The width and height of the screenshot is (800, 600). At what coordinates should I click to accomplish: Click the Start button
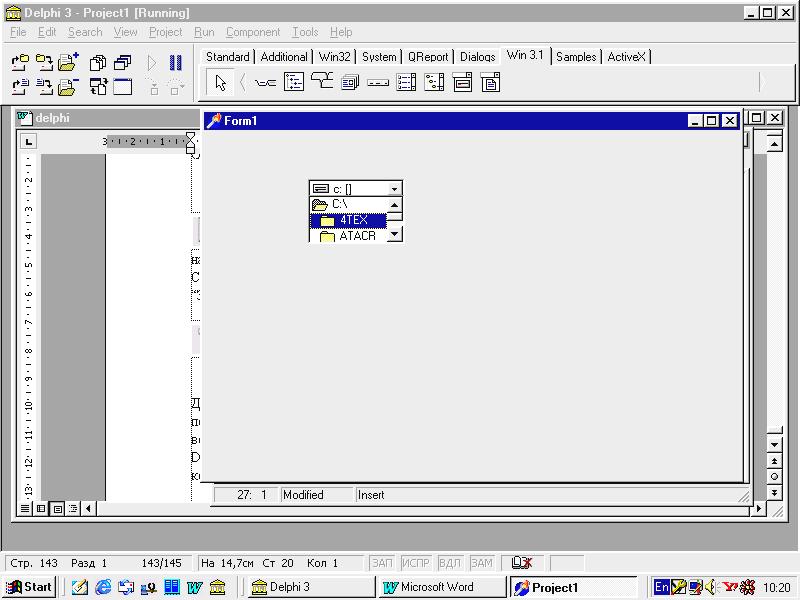click(x=29, y=587)
